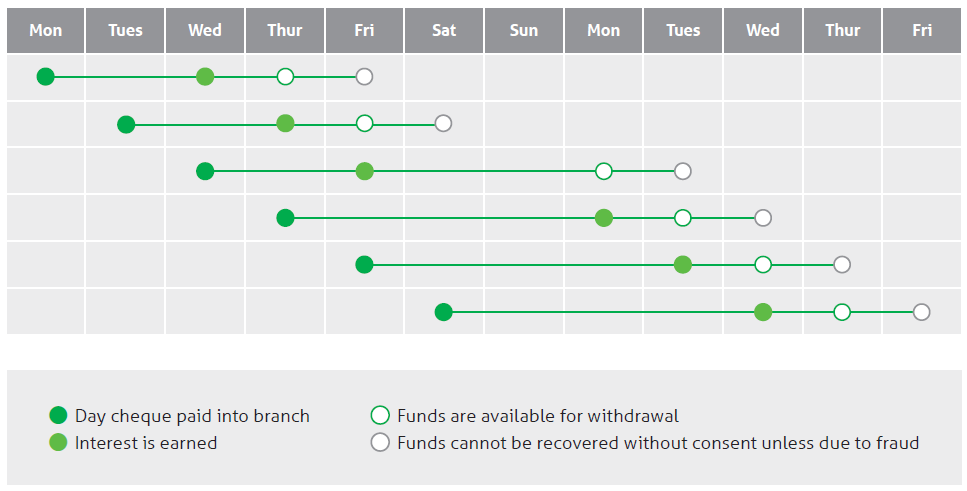Click the 'Funds are available for withdrawal' legend circle
This screenshot has height=491, width=967.
[380, 416]
